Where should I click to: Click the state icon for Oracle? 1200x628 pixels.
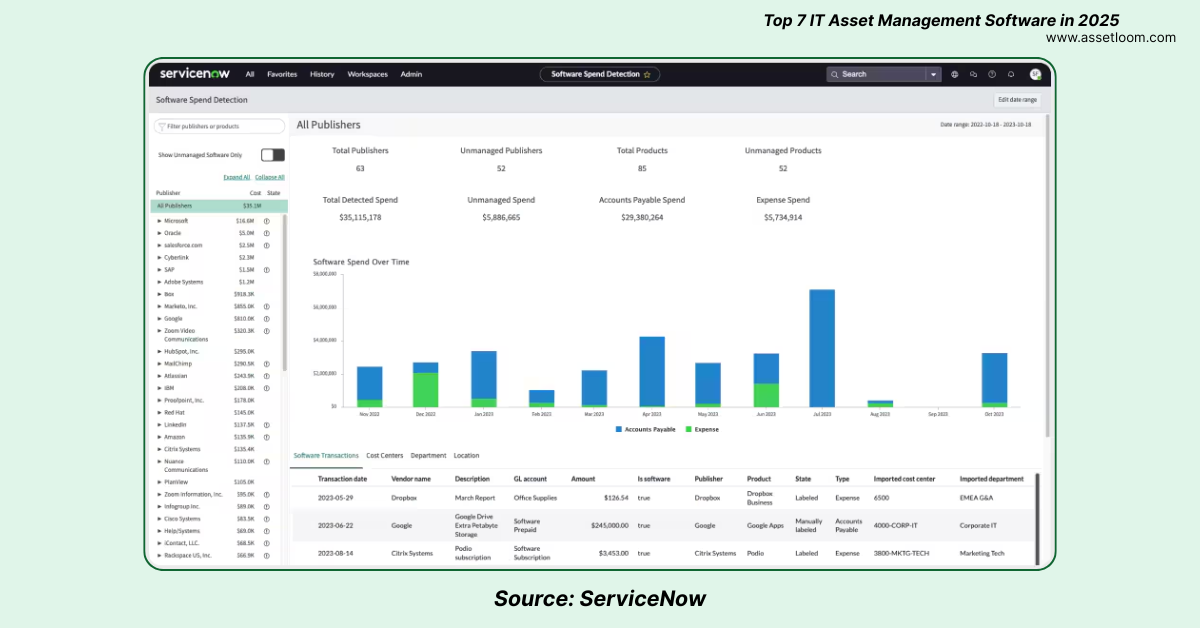click(267, 233)
